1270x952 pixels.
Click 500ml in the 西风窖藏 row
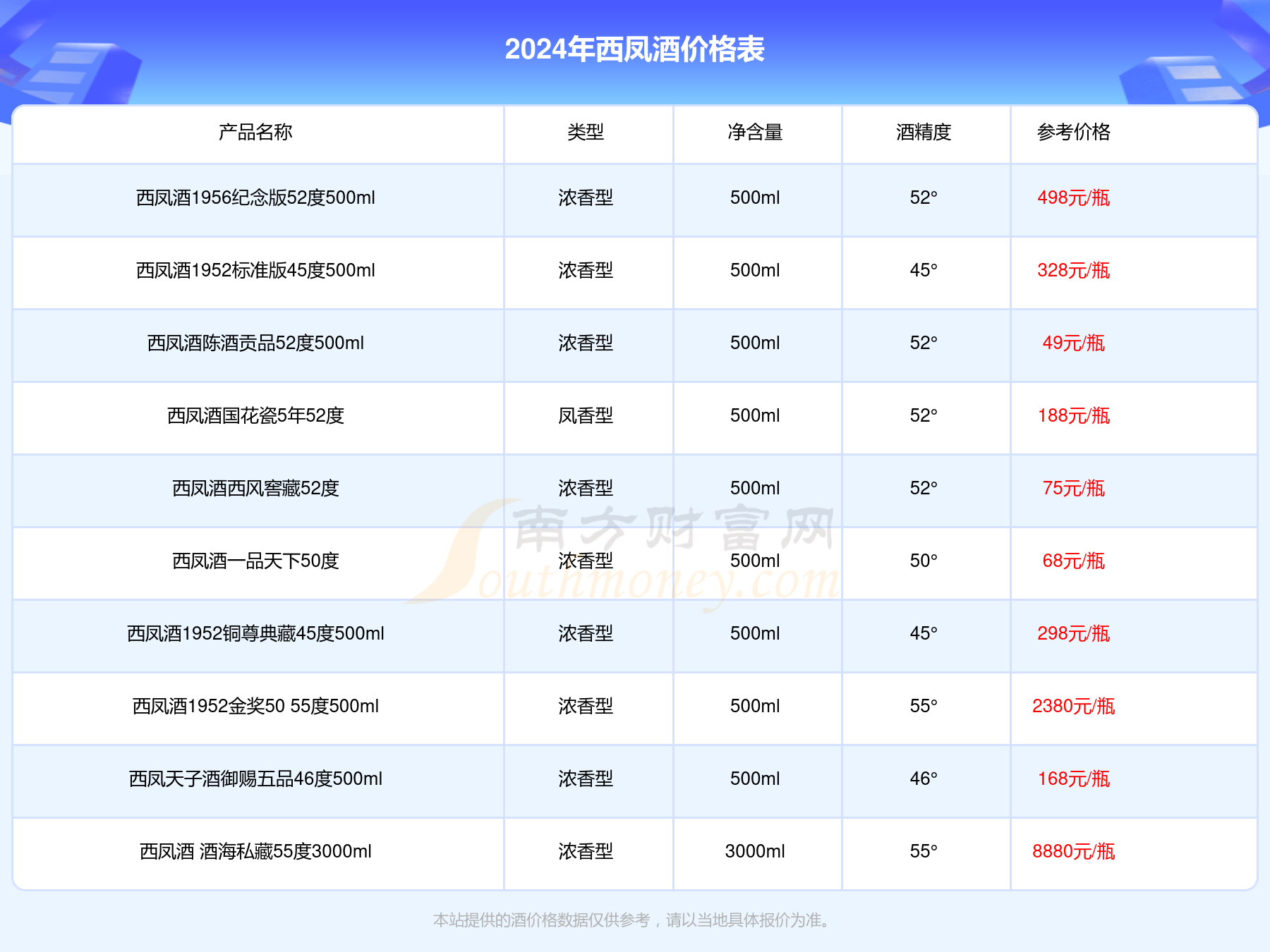pos(755,488)
